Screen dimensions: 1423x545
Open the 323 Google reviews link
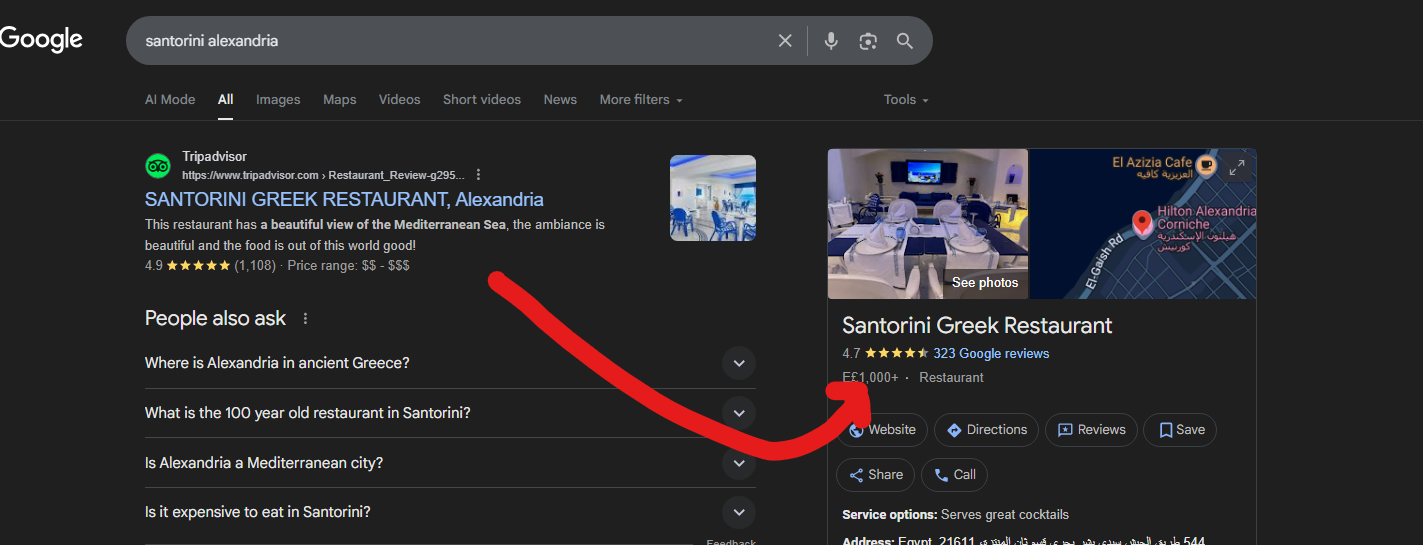991,353
